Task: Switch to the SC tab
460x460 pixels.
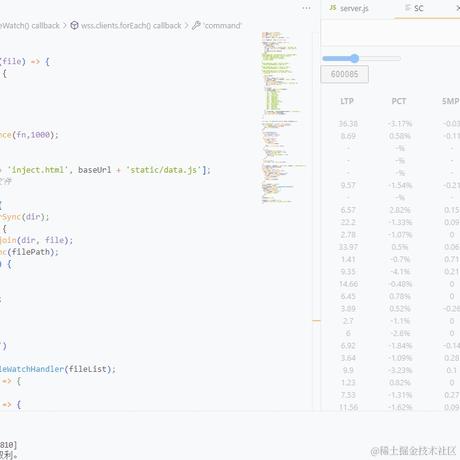Action: (419, 8)
